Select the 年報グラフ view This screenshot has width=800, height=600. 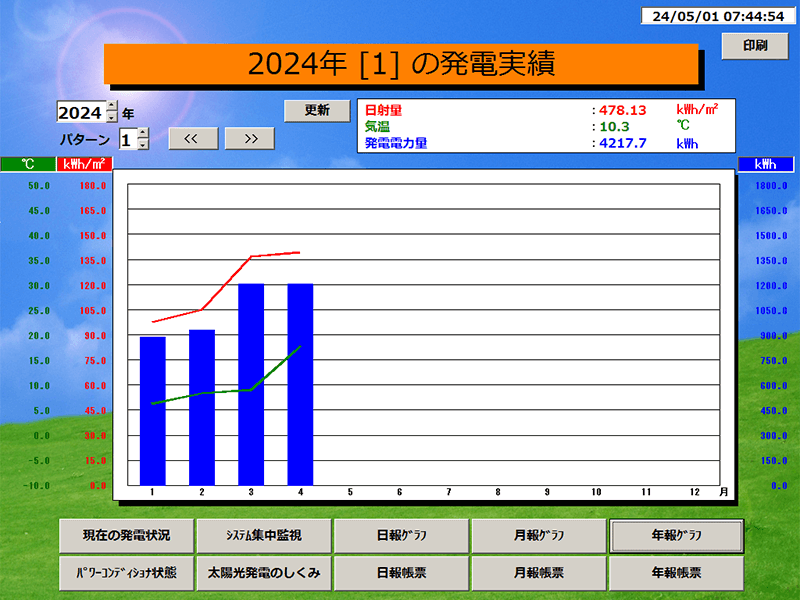677,536
